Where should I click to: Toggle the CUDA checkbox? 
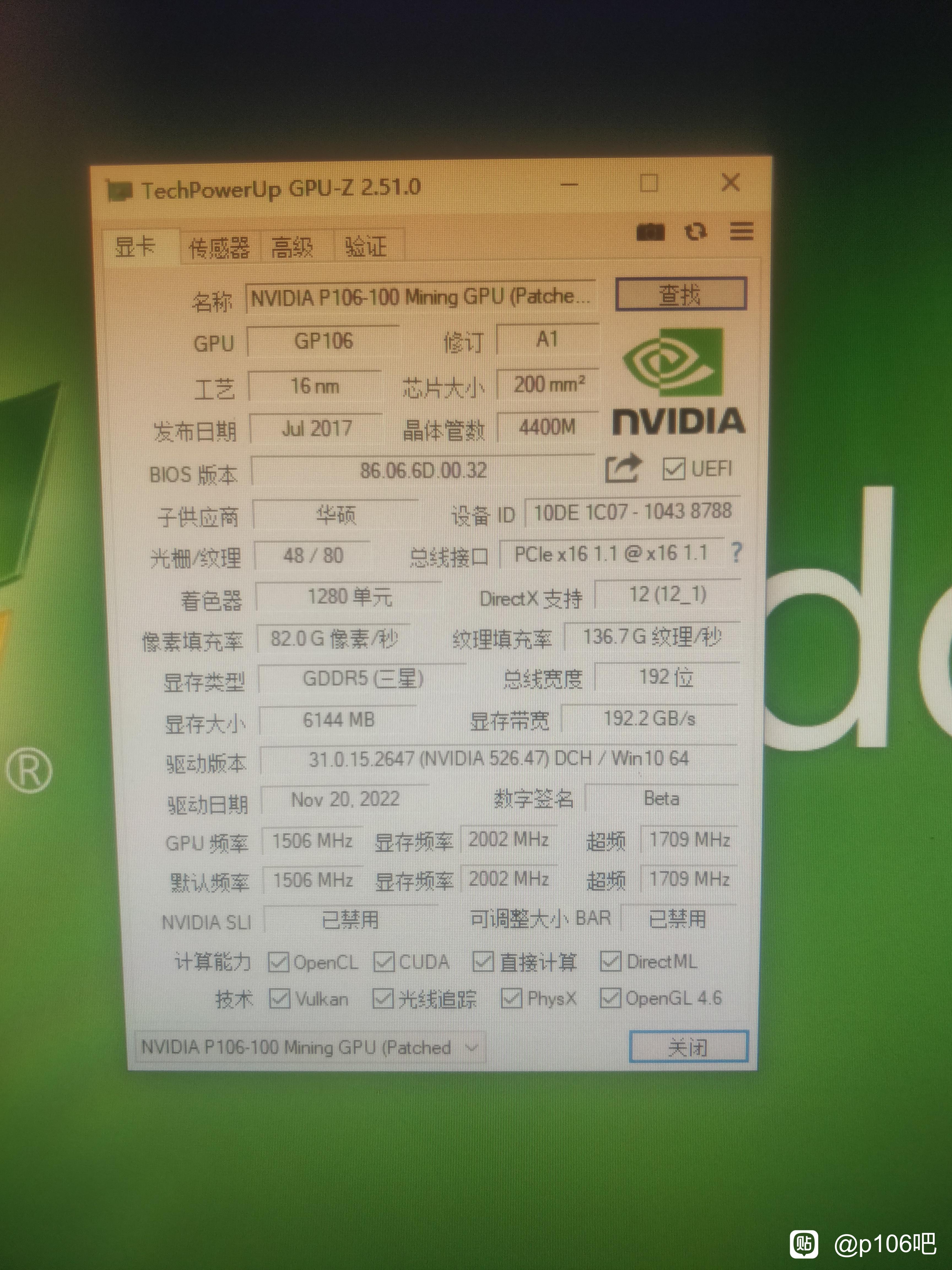(383, 962)
